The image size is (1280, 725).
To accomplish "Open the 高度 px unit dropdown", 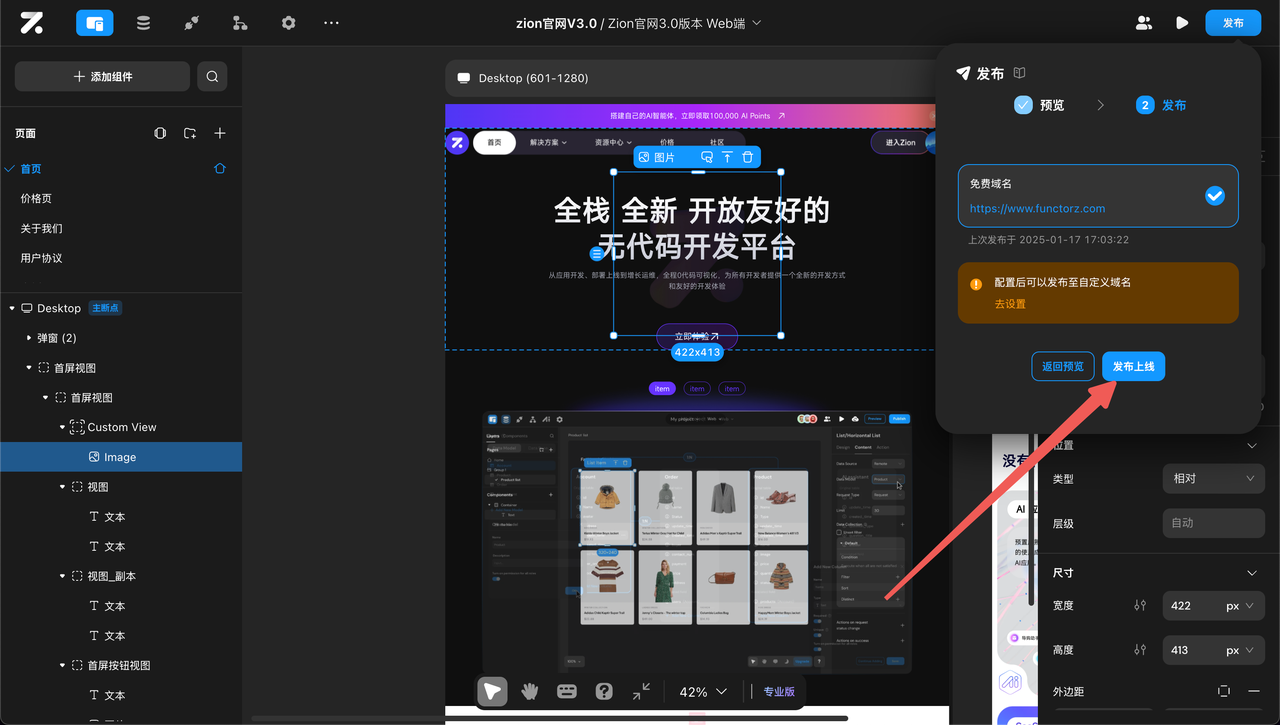I will click(1239, 650).
